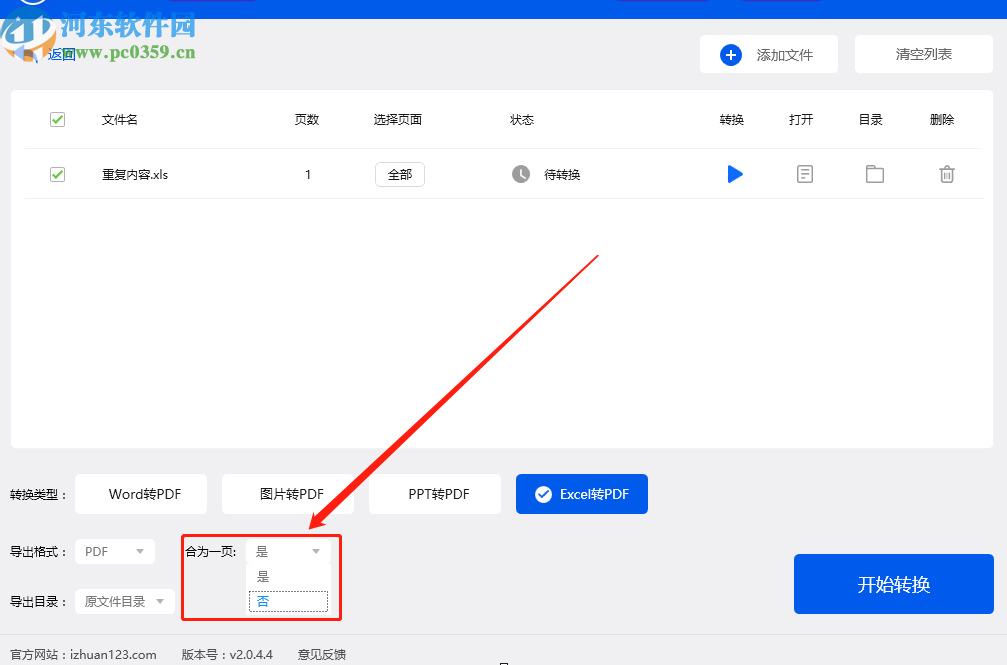The image size is (1007, 665).
Task: Select 否 in the 合为一页 dropdown
Action: point(287,599)
